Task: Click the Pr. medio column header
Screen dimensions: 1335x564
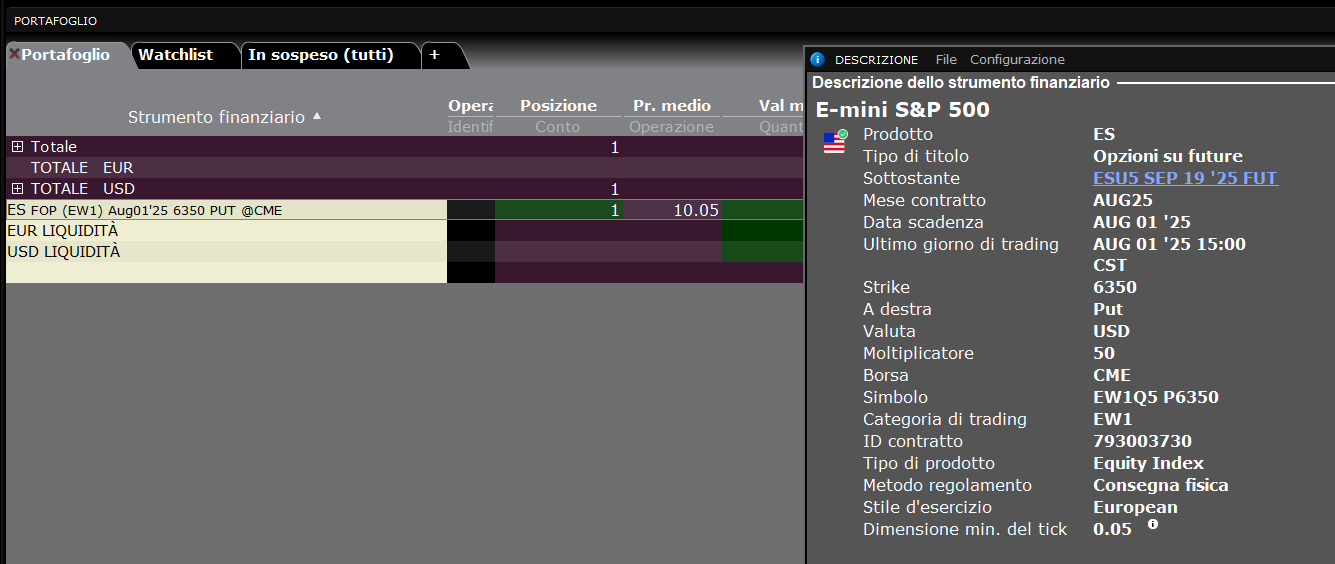Action: point(672,106)
